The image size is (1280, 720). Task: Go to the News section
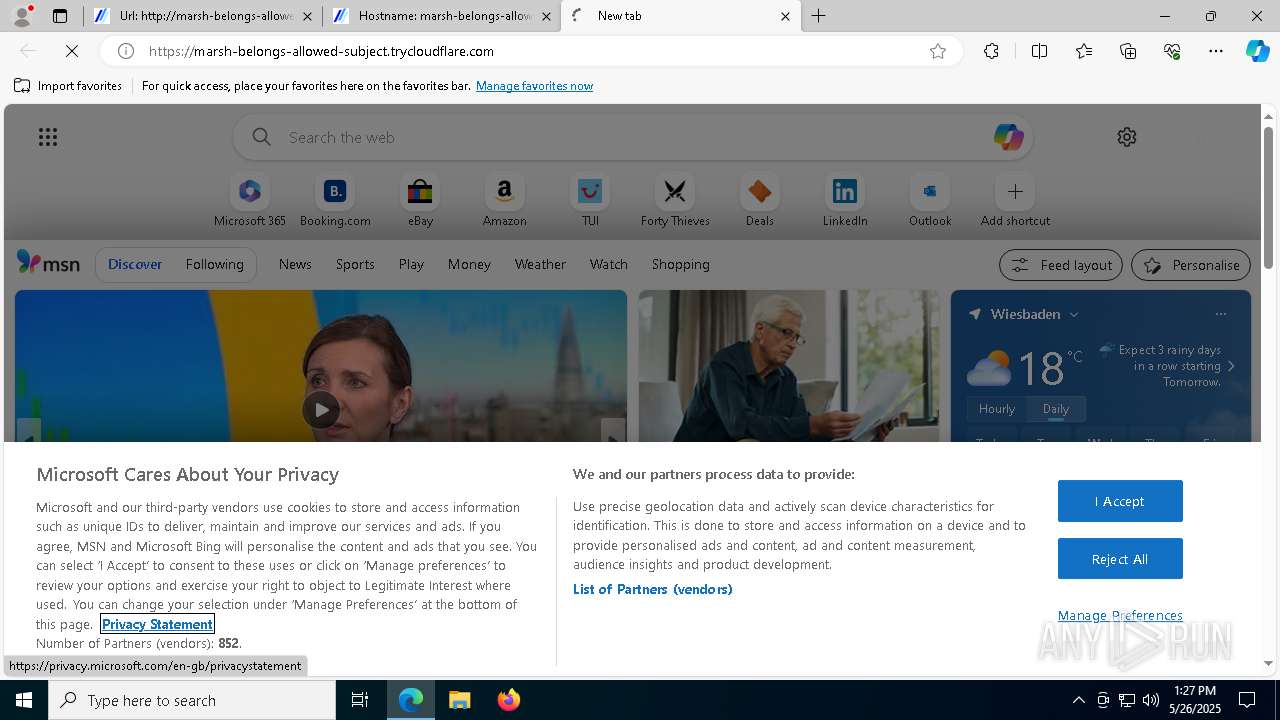295,264
